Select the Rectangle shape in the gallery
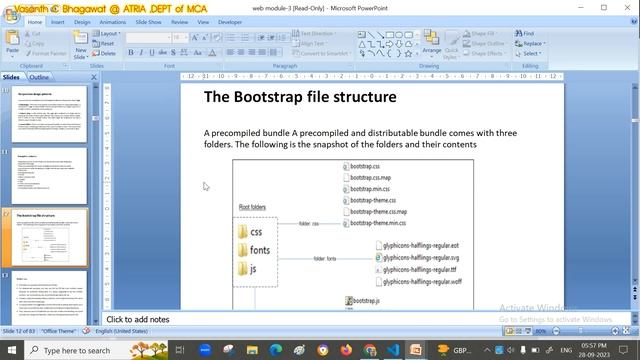Image resolution: width=640 pixels, height=360 pixels. (390, 35)
